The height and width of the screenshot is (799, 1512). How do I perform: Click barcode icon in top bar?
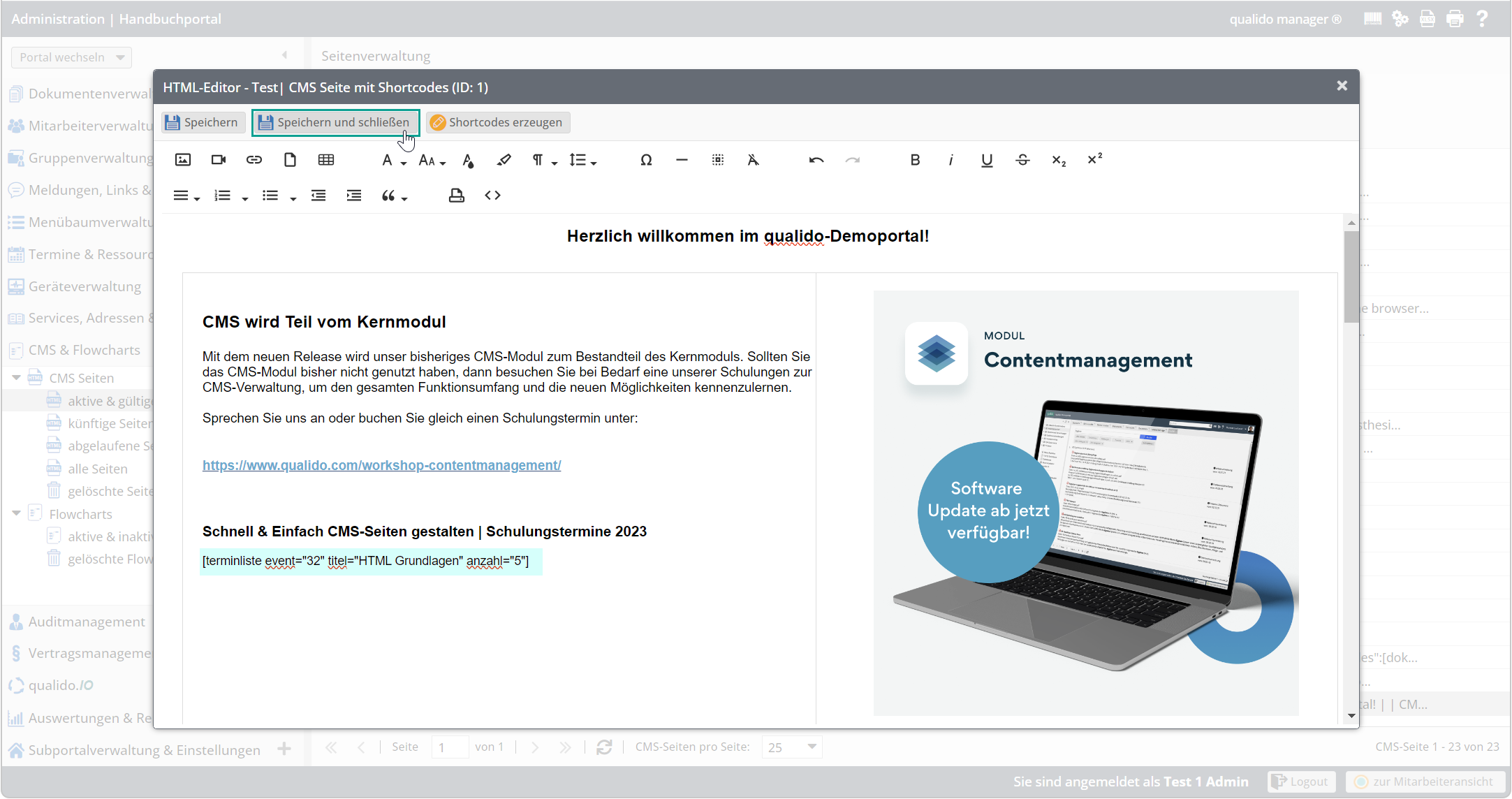point(1372,19)
